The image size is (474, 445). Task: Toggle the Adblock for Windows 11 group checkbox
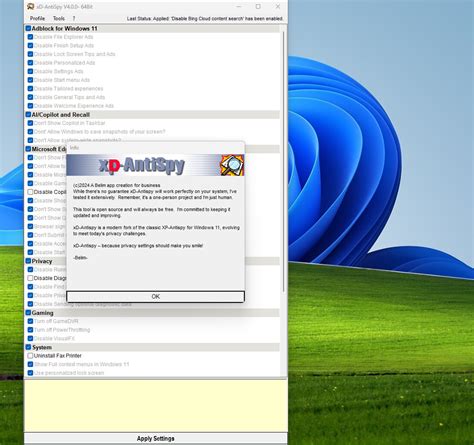click(28, 28)
